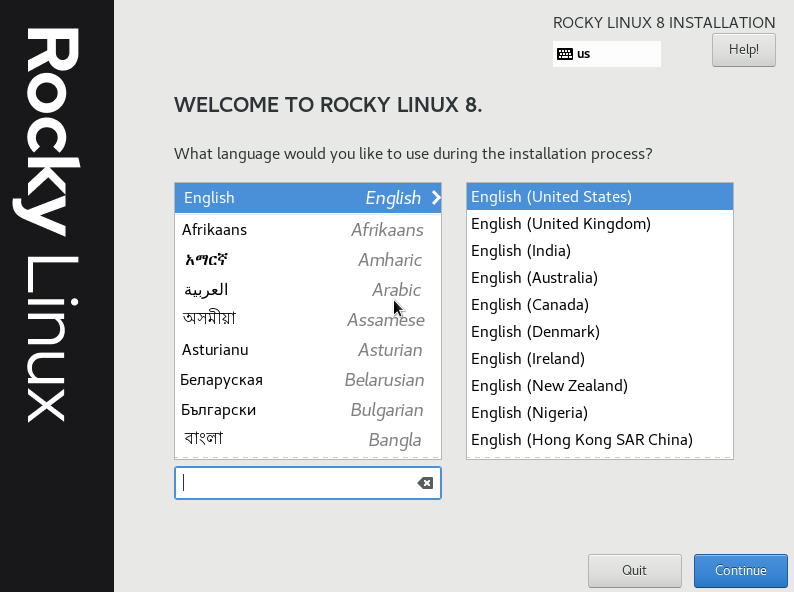Pick Български (Bulgarian) language
The width and height of the screenshot is (794, 592).
pyautogui.click(x=308, y=410)
